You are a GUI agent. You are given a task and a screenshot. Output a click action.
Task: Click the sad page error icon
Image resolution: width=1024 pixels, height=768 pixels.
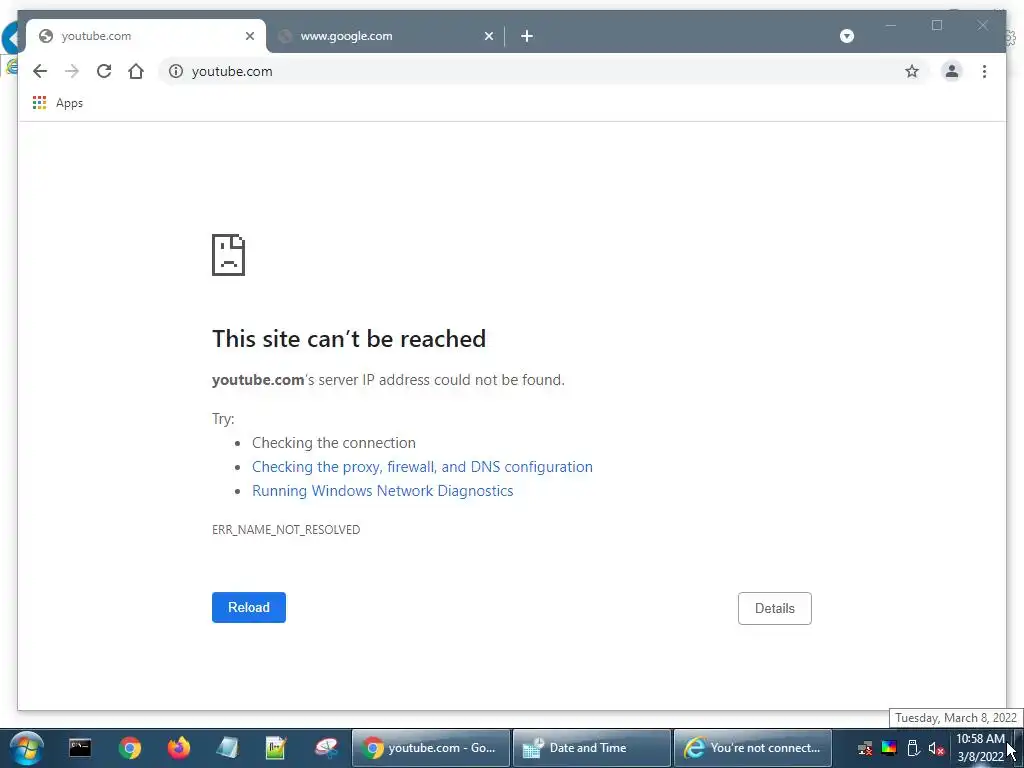229,255
